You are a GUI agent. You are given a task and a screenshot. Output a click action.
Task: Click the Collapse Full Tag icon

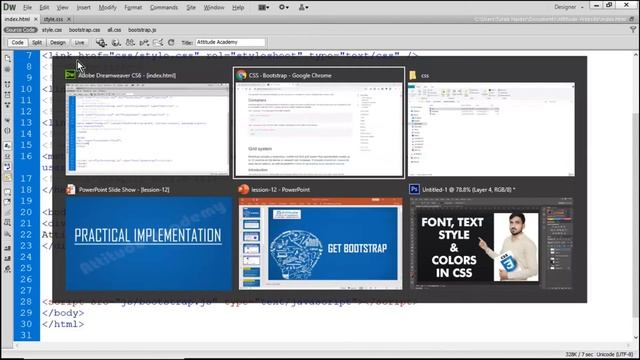[x=7, y=84]
